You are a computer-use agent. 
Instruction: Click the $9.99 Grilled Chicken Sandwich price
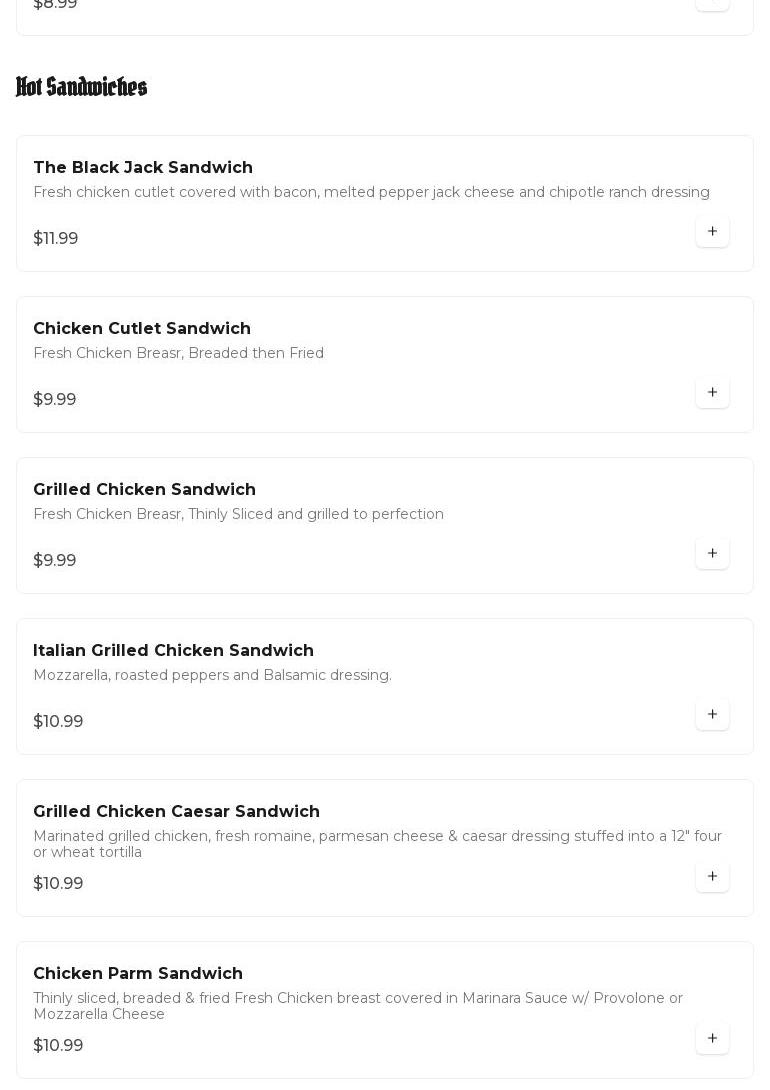tap(55, 560)
